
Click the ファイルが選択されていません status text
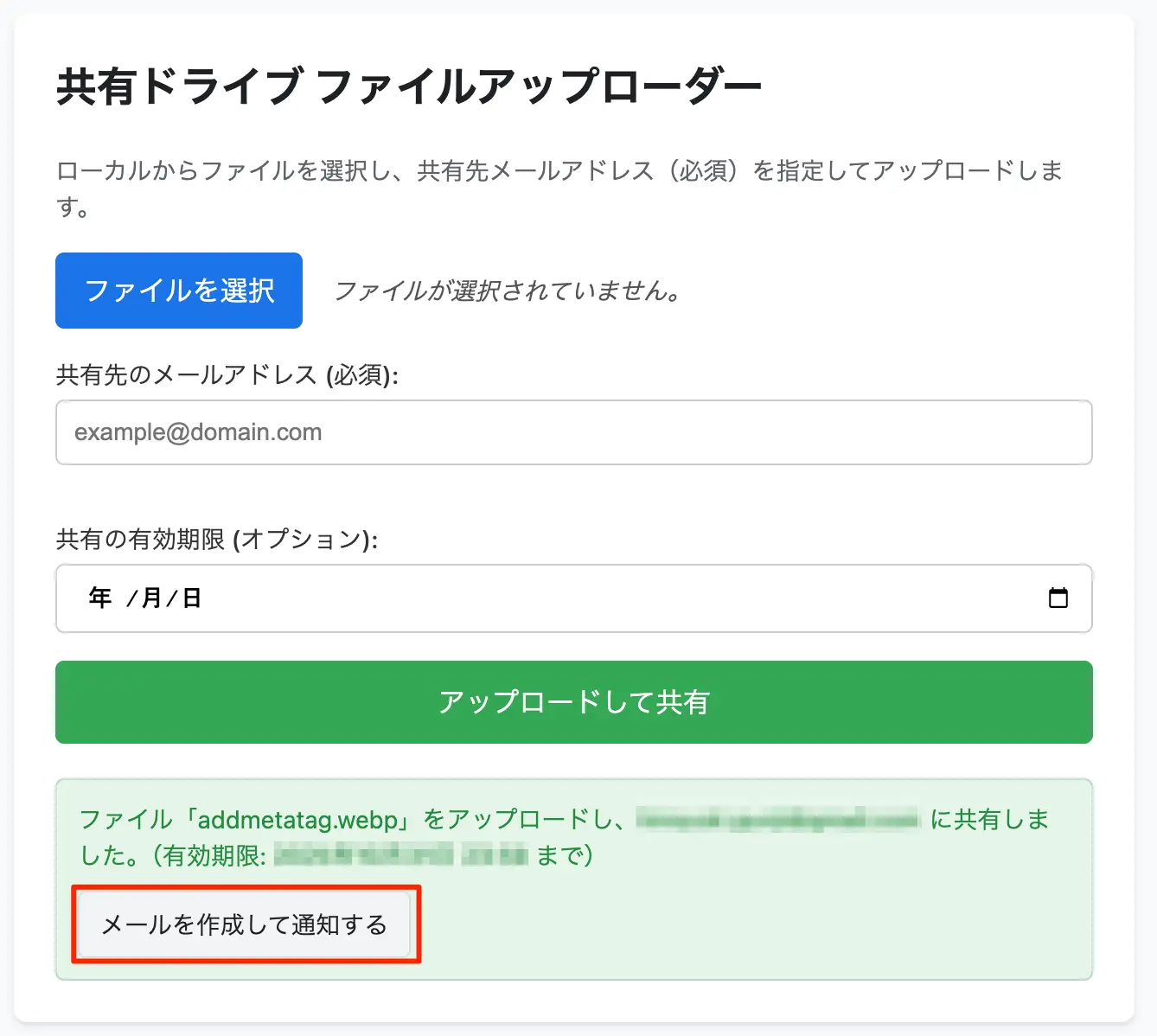click(x=507, y=291)
